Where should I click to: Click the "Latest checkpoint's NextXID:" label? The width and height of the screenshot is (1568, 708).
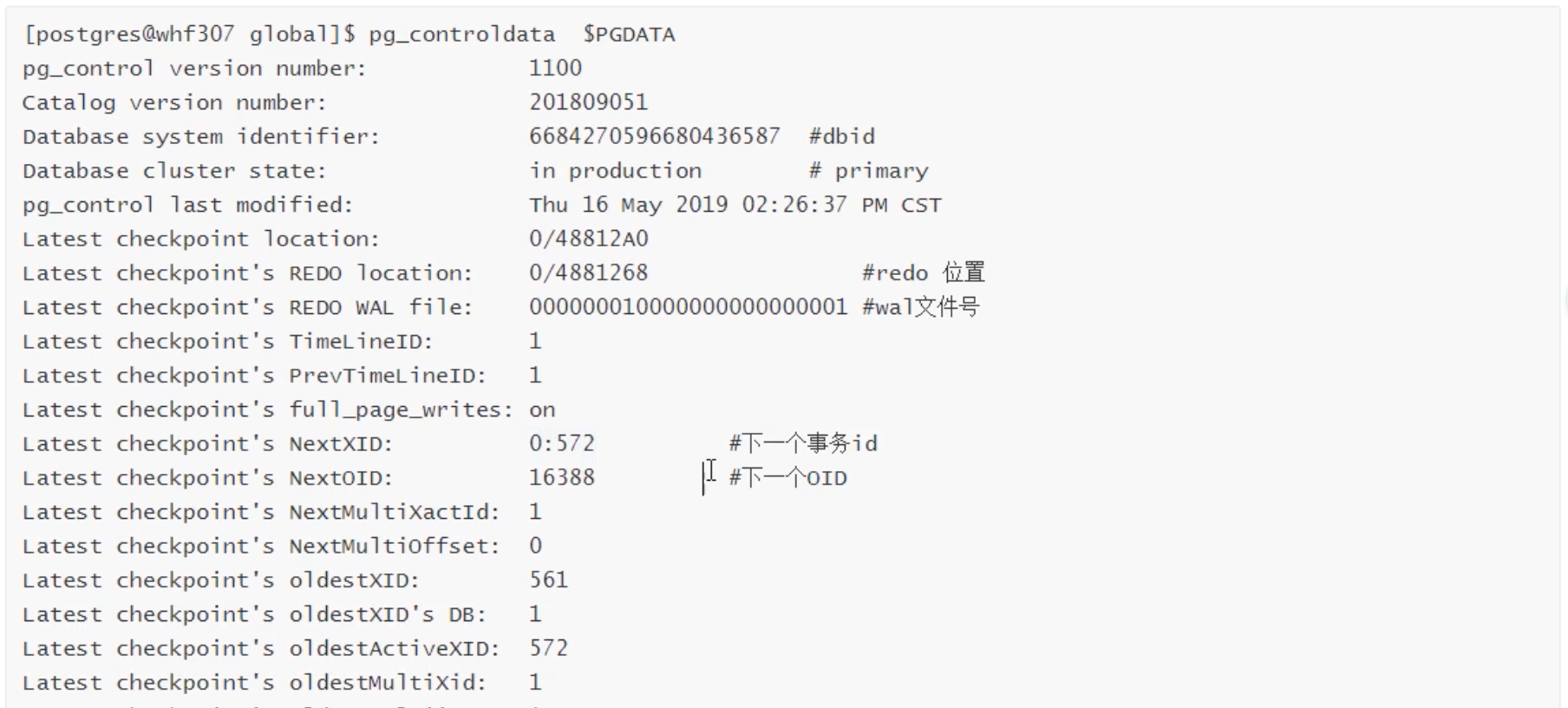tap(208, 443)
